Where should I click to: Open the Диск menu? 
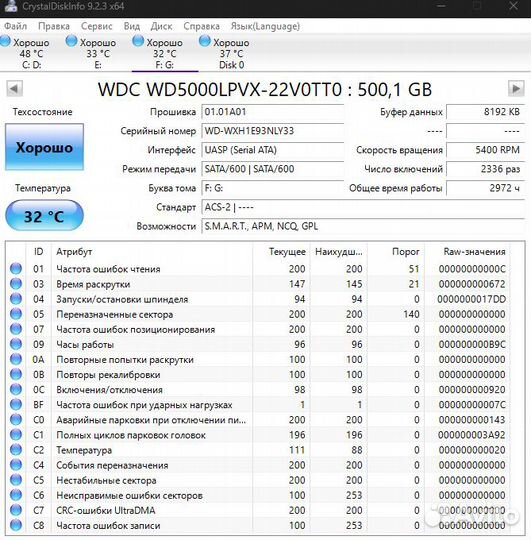(161, 26)
